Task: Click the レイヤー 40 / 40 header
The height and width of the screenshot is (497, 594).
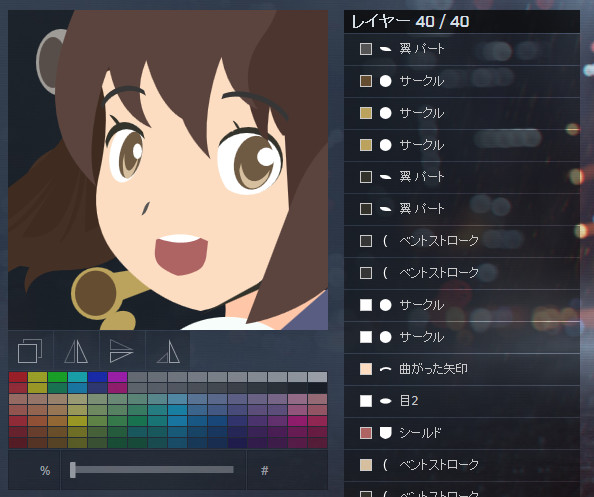Action: pyautogui.click(x=462, y=22)
